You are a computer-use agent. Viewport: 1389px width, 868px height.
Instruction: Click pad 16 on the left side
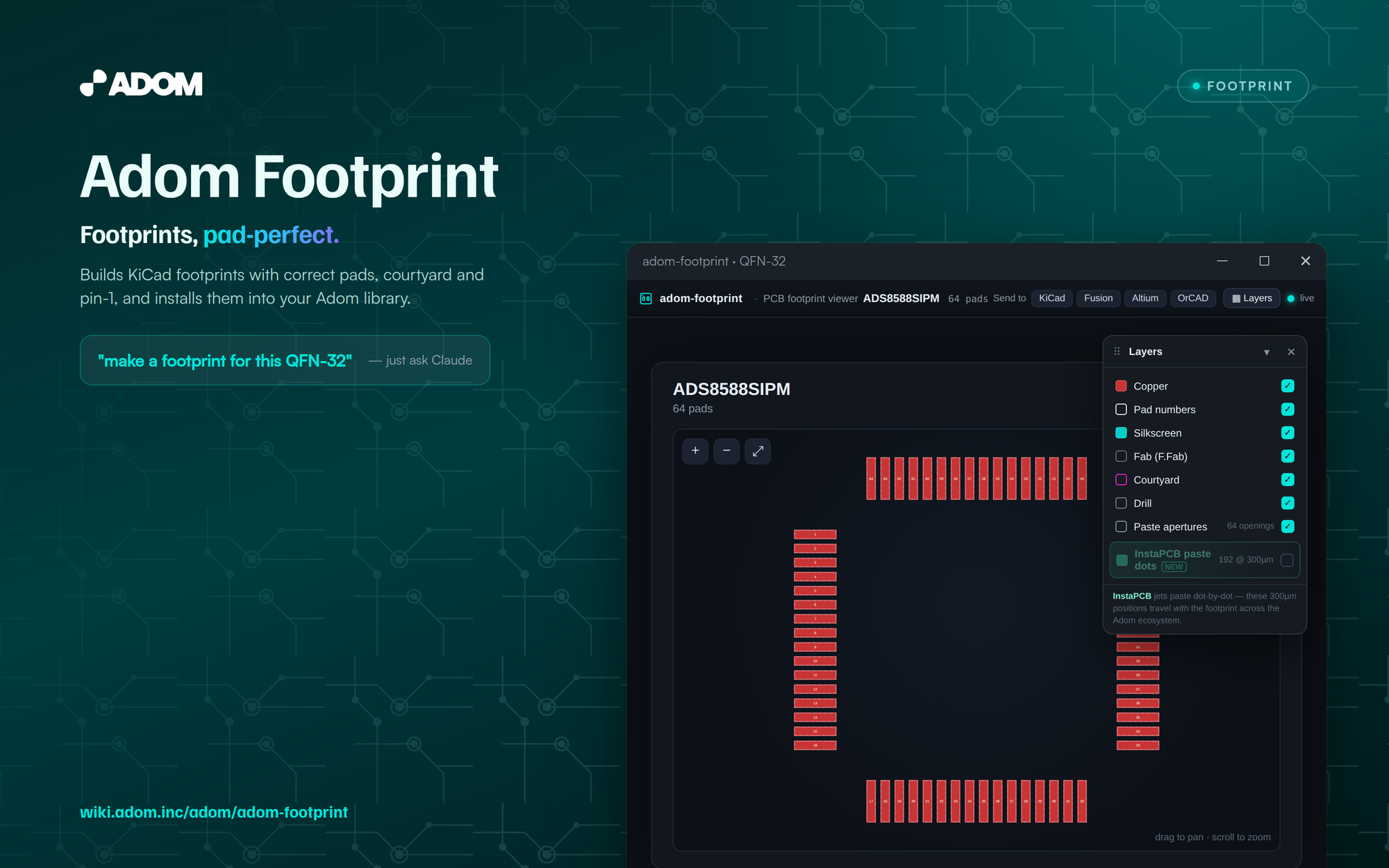point(815,745)
